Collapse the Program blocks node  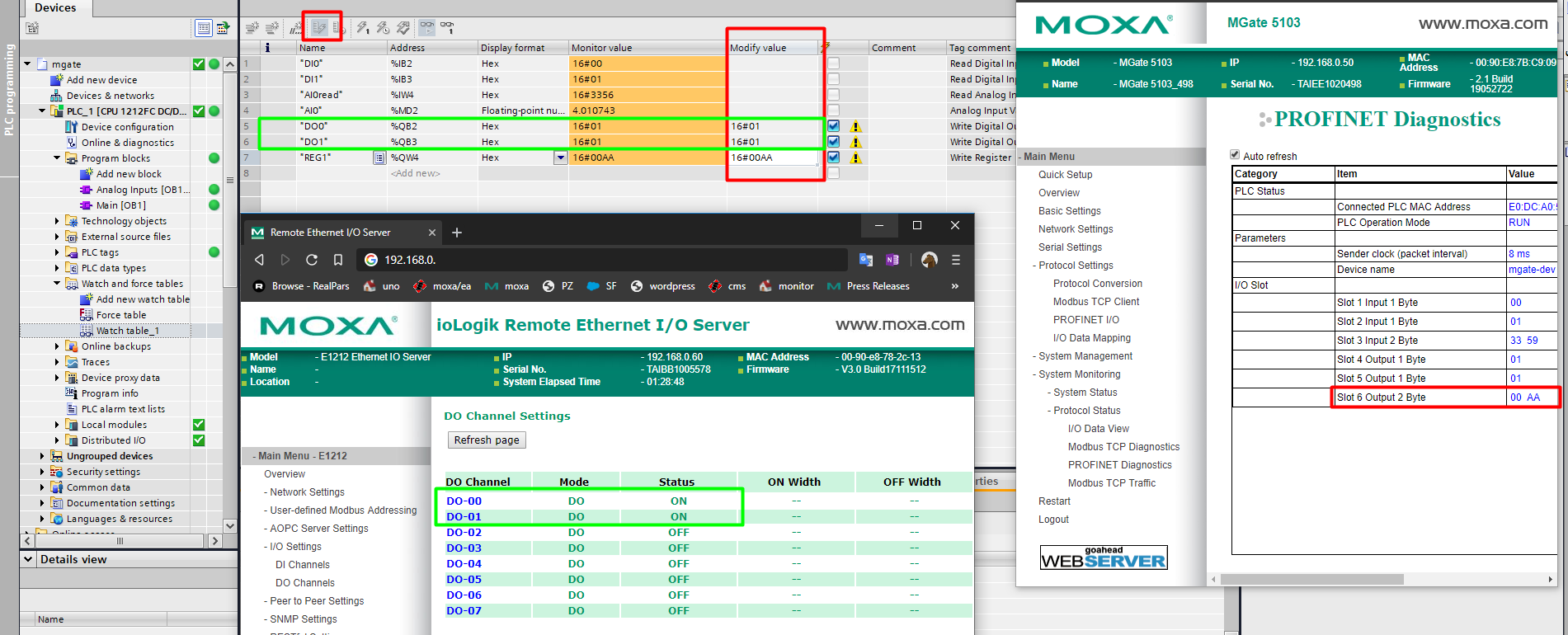(x=57, y=158)
